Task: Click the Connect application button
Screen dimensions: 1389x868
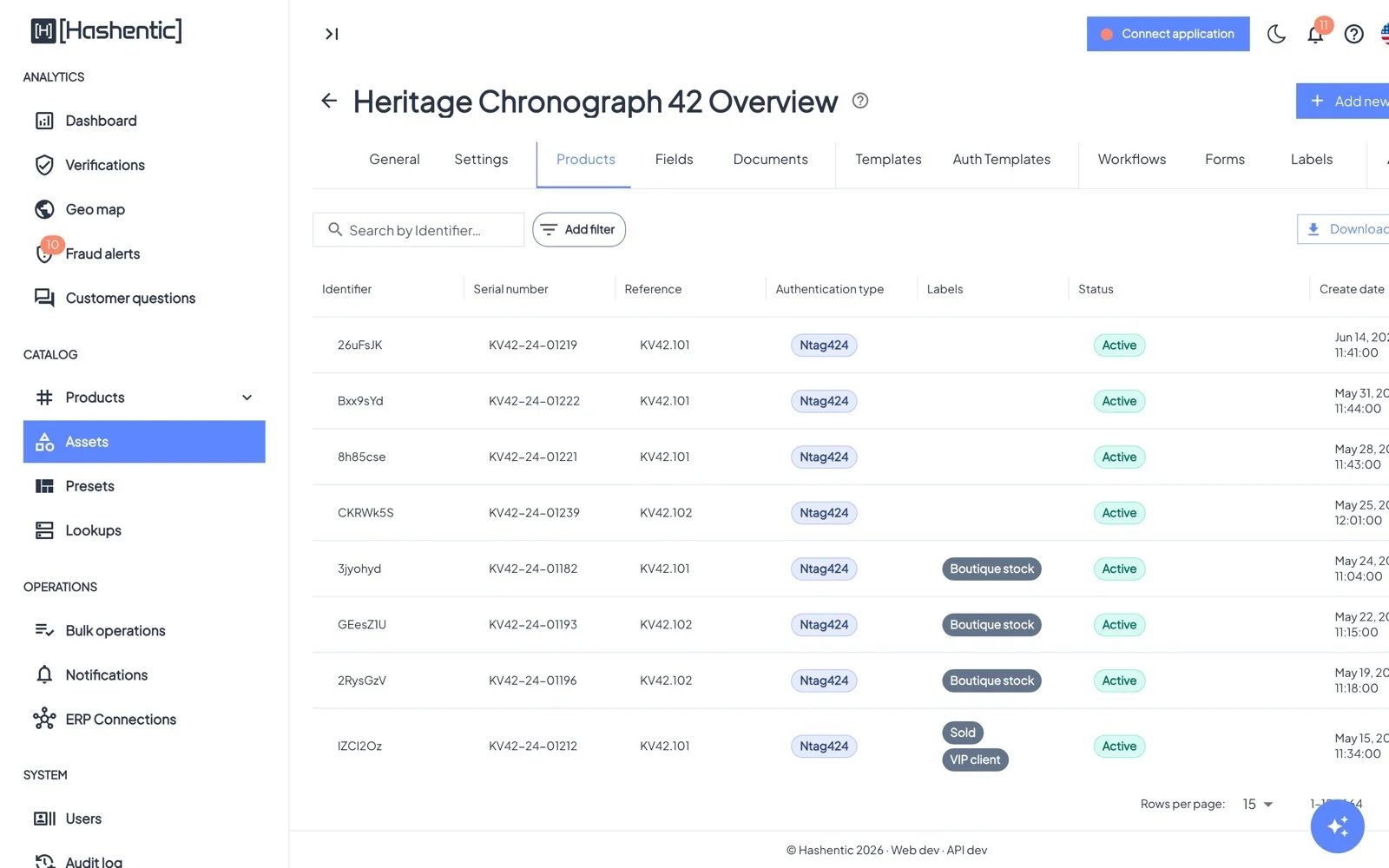Action: 1168,34
